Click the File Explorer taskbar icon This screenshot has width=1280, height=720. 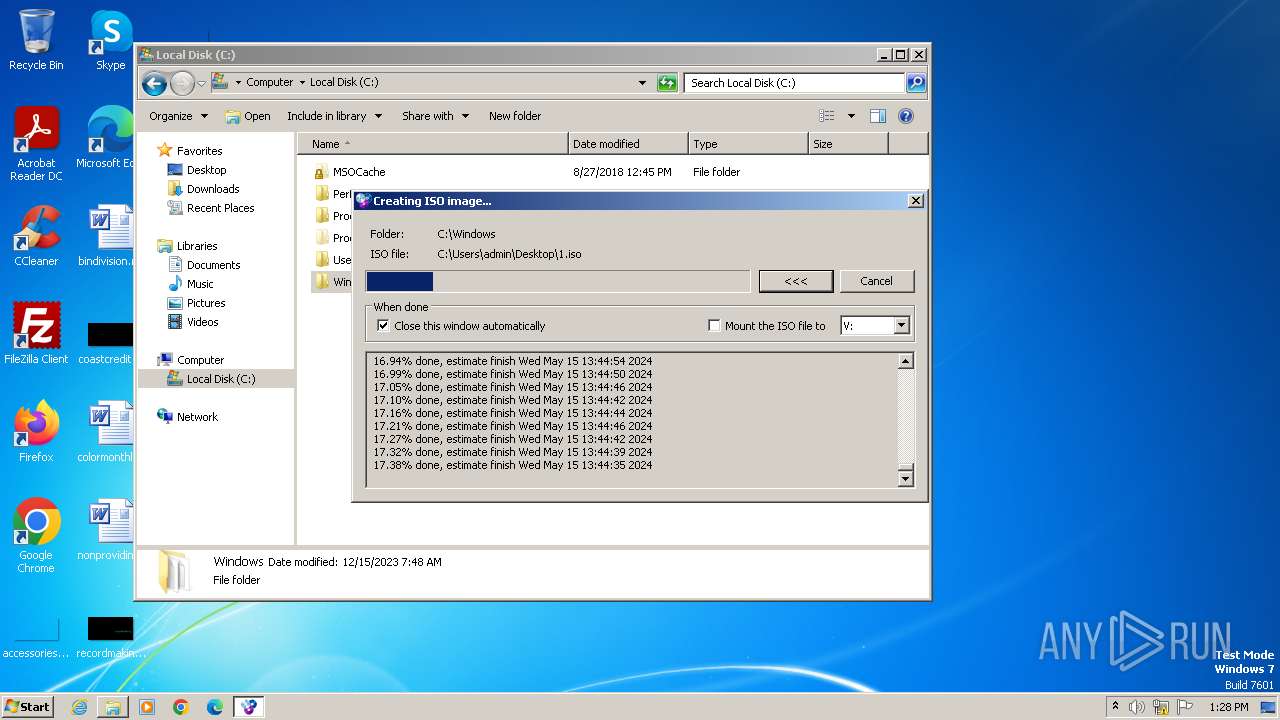point(113,707)
